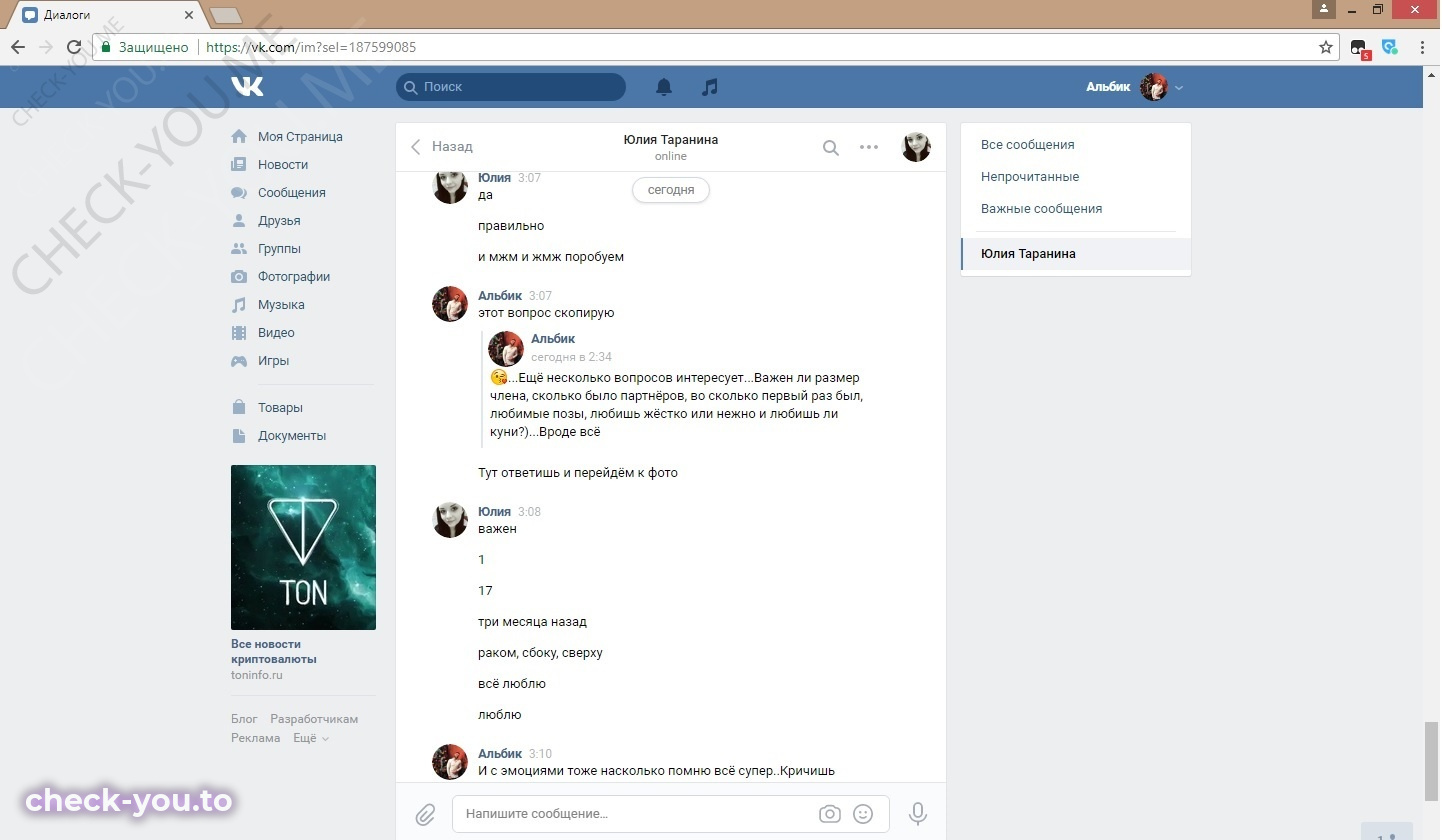Open the Chrome user profile button

coord(1325,9)
